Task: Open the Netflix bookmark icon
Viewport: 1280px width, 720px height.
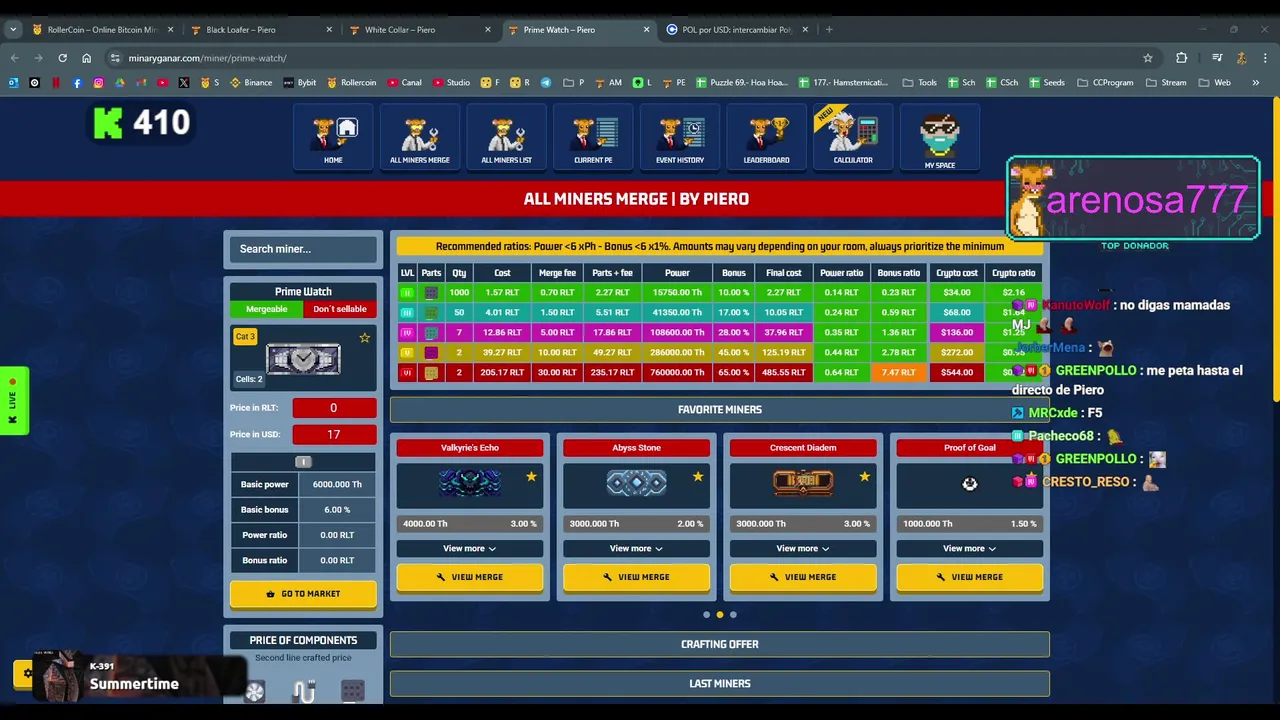Action: (x=56, y=83)
